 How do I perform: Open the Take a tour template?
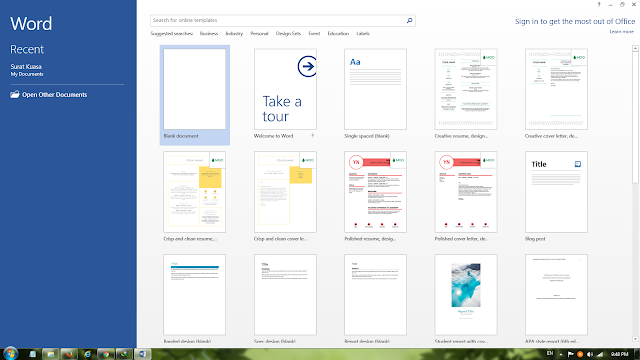coord(285,89)
